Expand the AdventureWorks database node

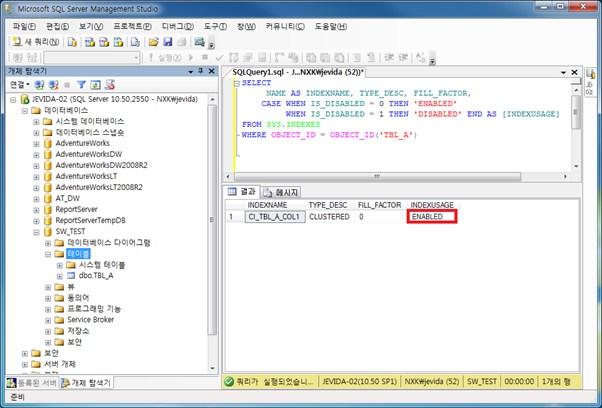pos(36,144)
